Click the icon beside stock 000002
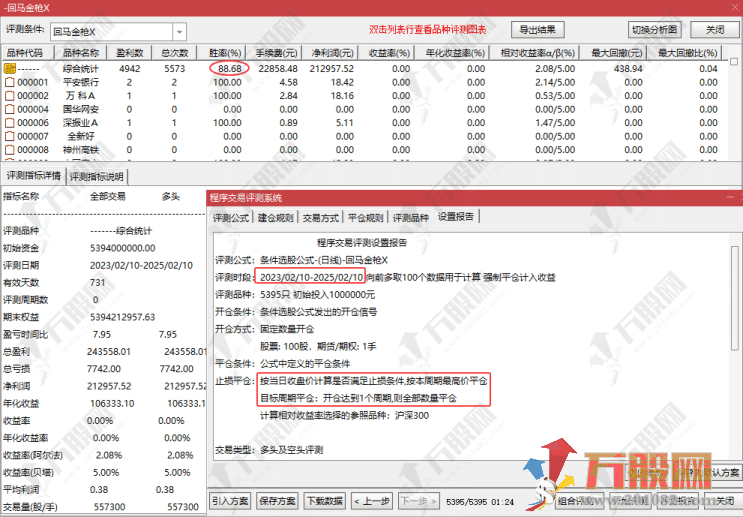743x517 pixels. pos(9,96)
